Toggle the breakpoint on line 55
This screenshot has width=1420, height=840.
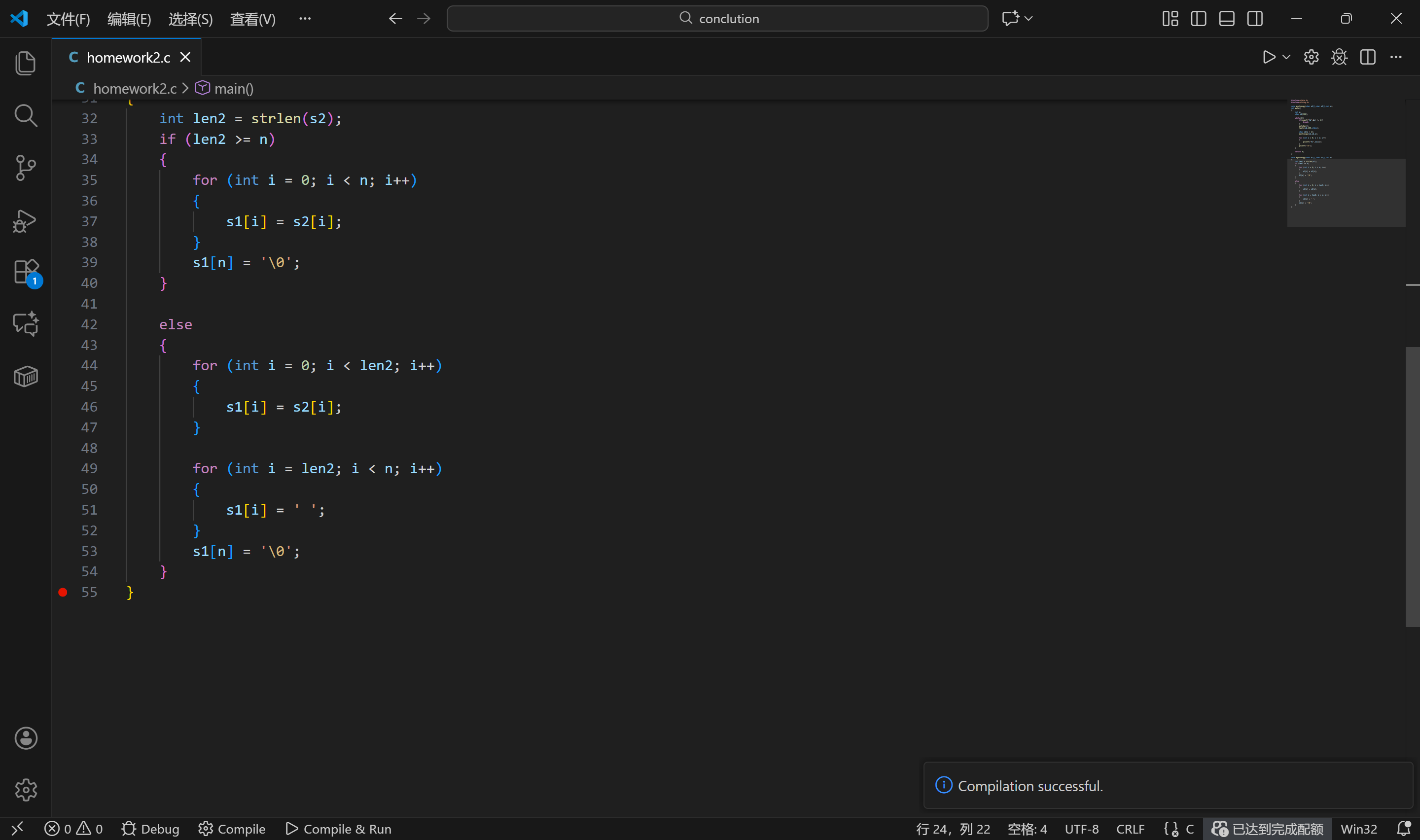[x=63, y=592]
